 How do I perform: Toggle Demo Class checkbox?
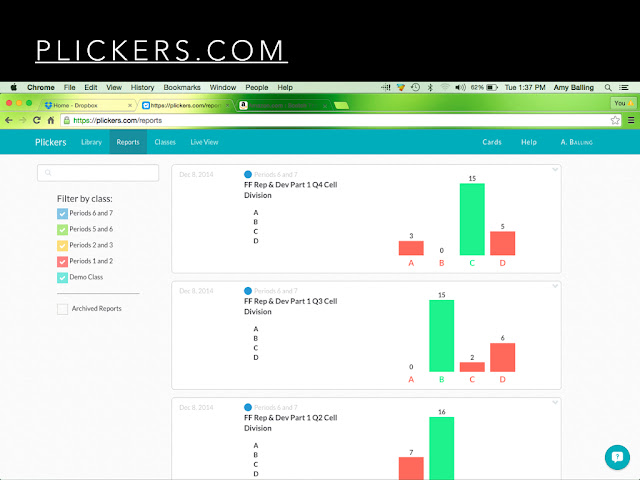(62, 277)
